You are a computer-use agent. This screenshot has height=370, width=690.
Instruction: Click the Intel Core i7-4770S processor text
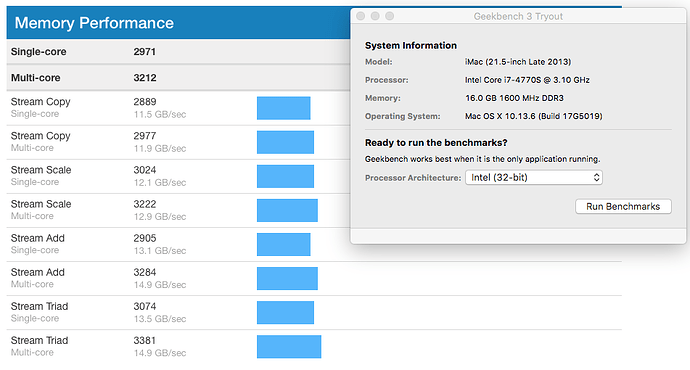527,80
